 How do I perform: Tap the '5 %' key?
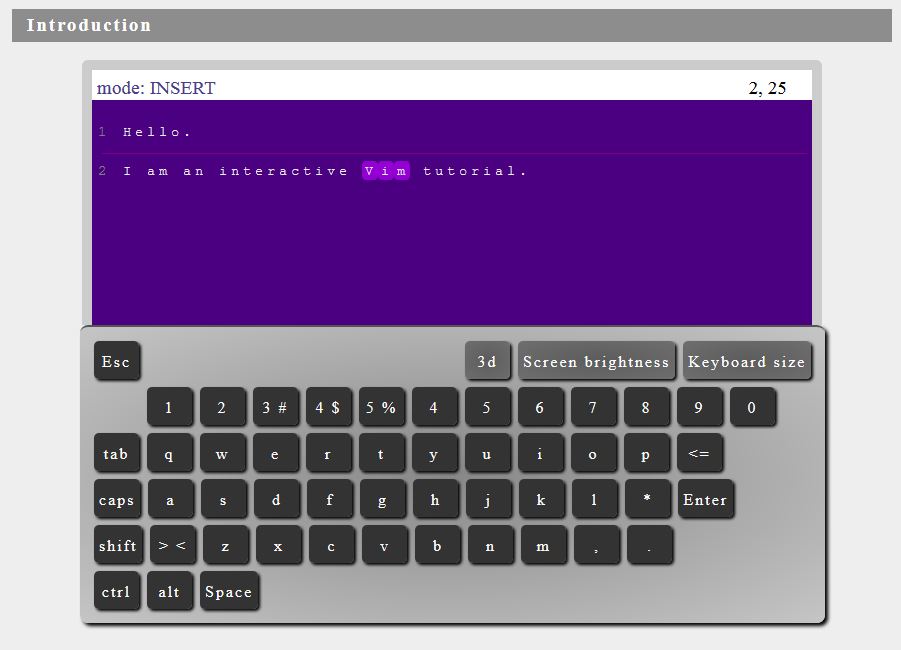[x=382, y=407]
